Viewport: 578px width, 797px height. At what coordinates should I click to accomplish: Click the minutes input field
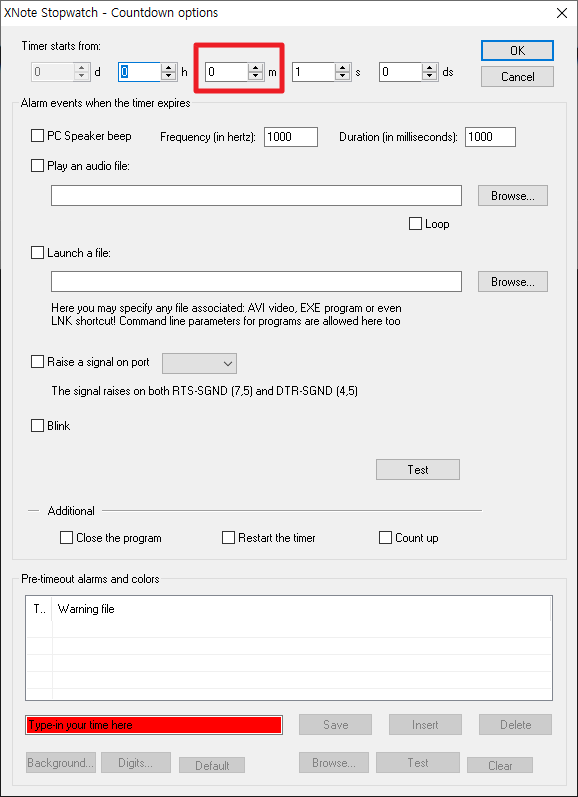pos(227,72)
